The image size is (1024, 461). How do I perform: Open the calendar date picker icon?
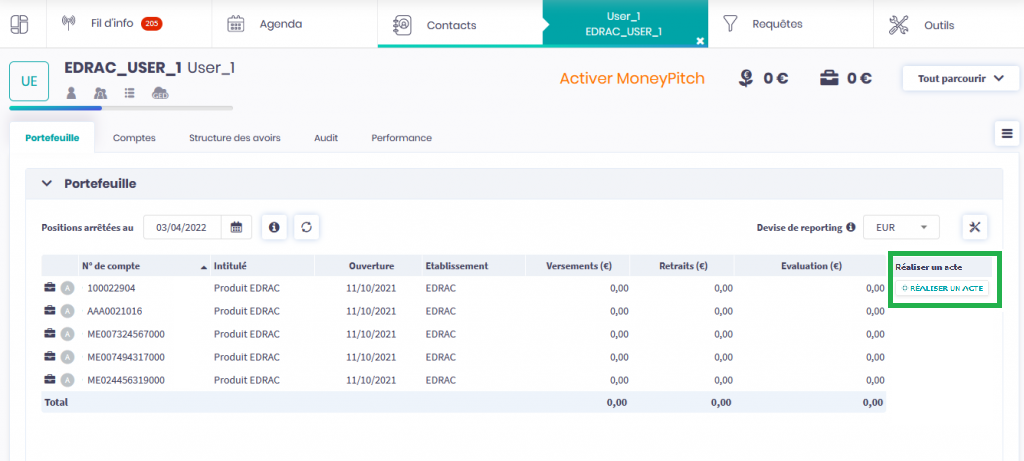(x=236, y=227)
